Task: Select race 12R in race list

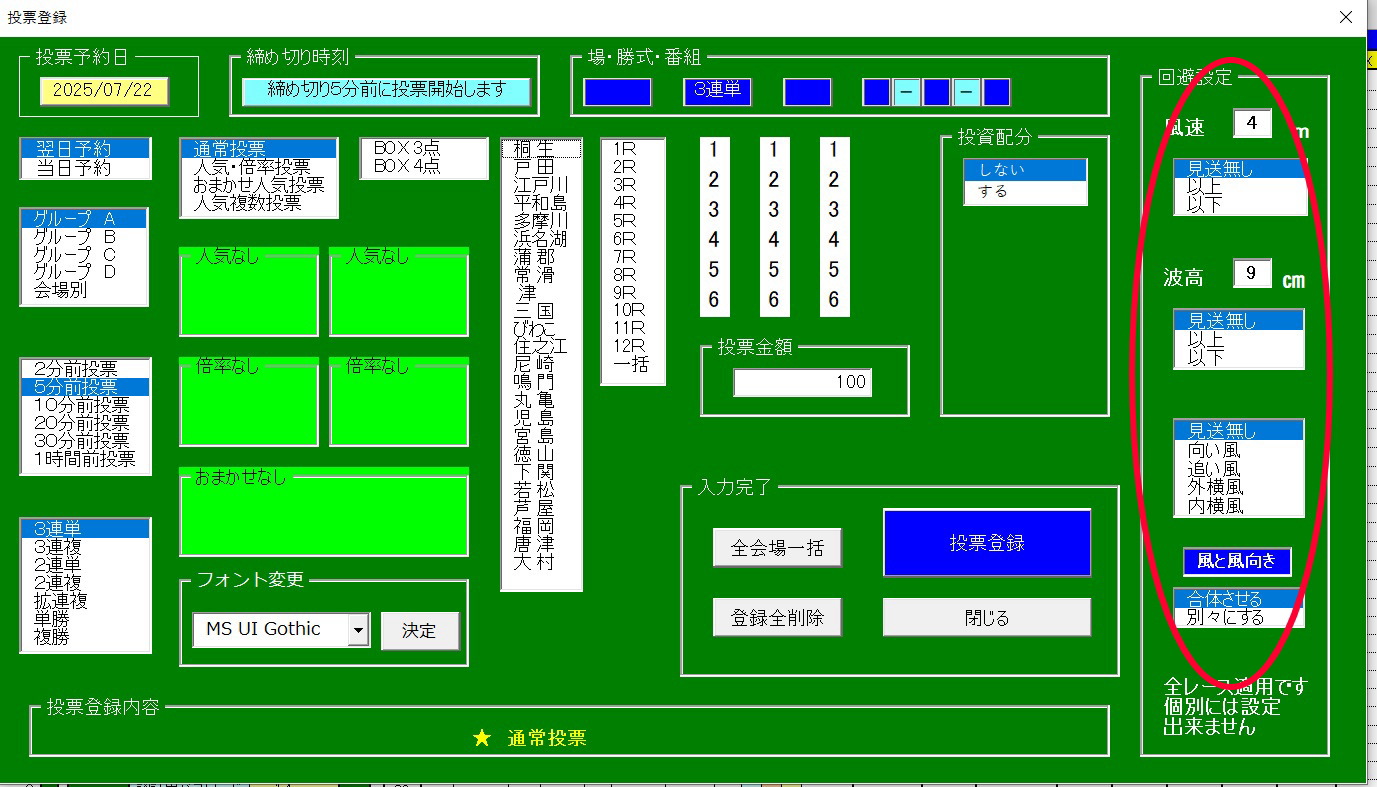Action: pyautogui.click(x=632, y=346)
